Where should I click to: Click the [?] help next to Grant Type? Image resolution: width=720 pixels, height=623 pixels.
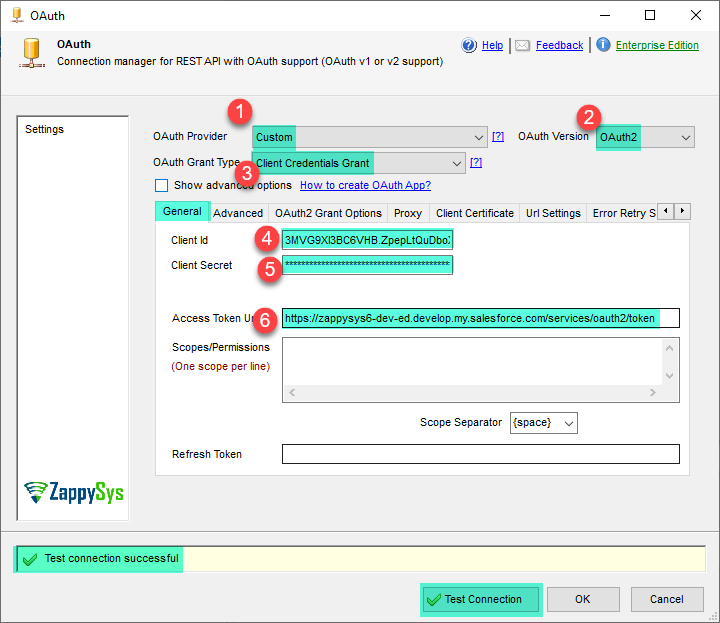pyautogui.click(x=476, y=163)
